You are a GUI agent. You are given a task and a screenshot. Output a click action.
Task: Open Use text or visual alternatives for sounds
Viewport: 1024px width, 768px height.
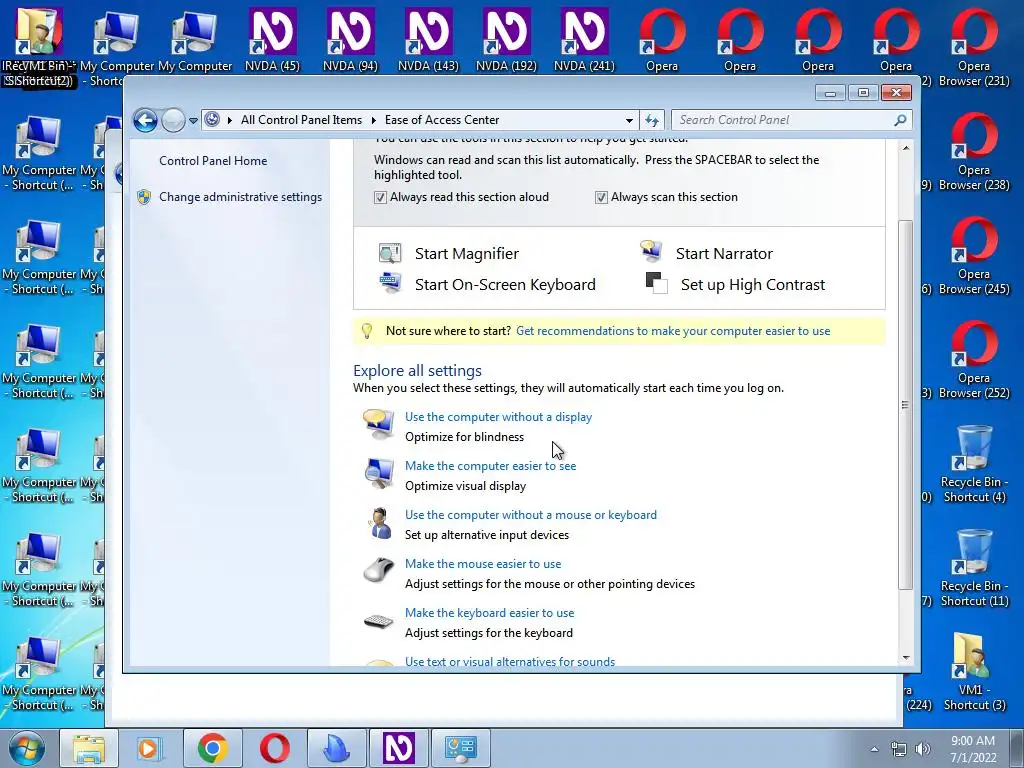(510, 661)
